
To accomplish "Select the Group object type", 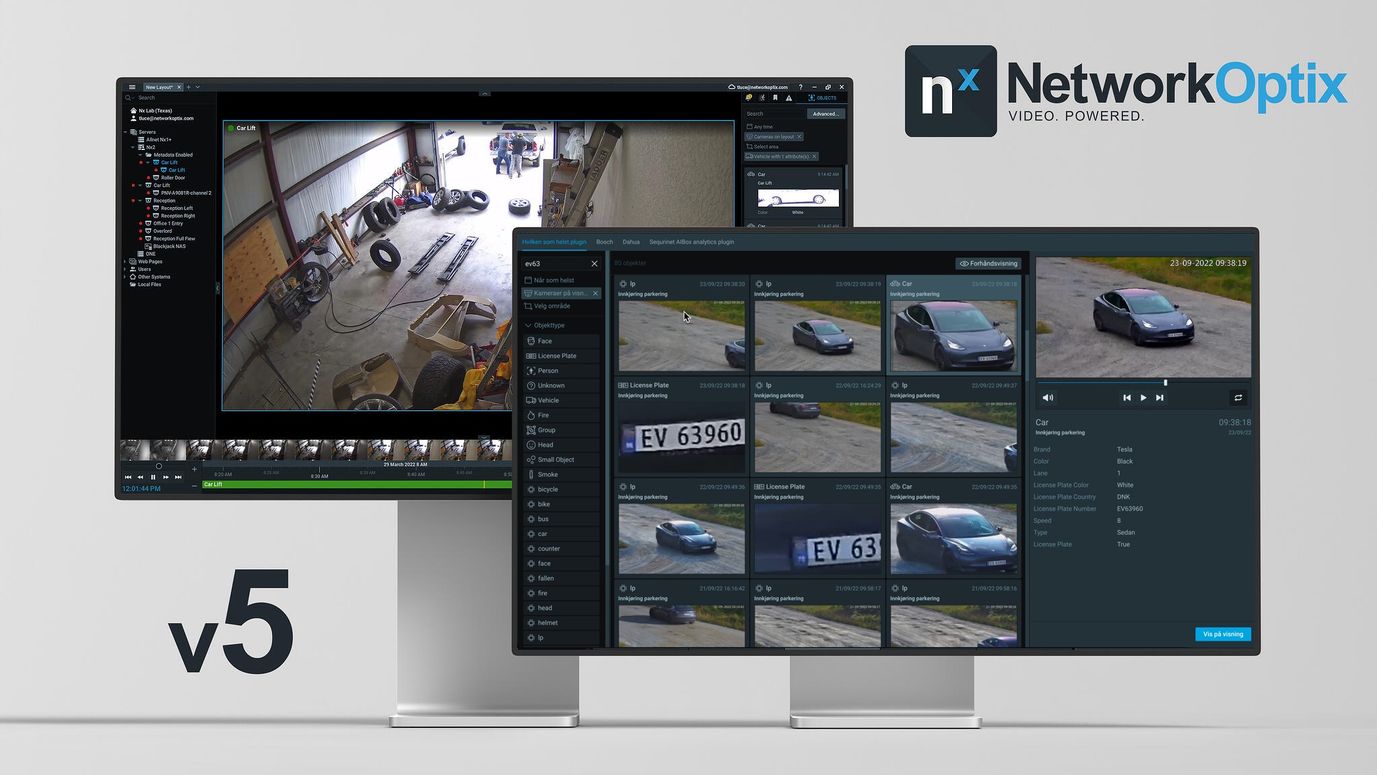I will (x=561, y=430).
